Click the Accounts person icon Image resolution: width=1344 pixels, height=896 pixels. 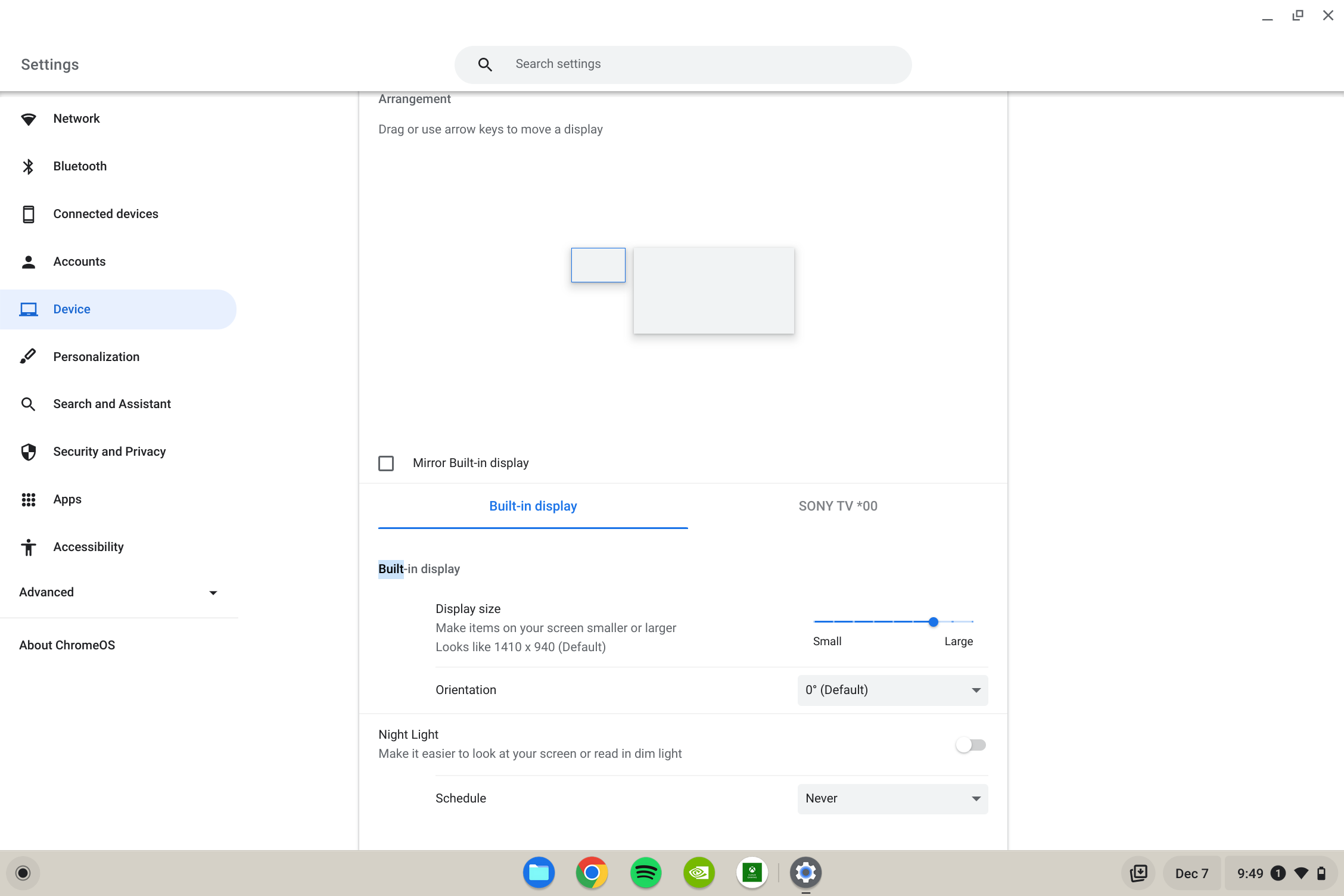tap(28, 261)
